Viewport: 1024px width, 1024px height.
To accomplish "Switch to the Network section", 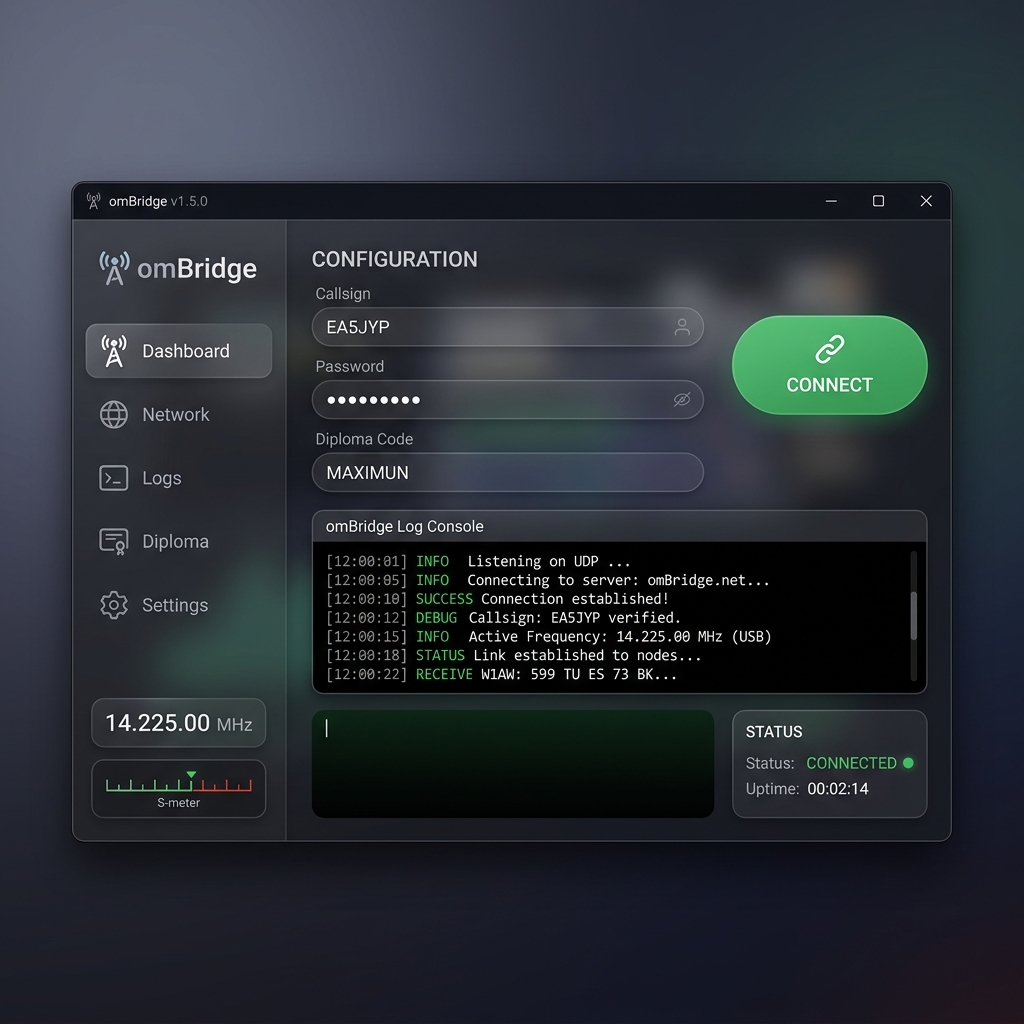I will click(179, 415).
